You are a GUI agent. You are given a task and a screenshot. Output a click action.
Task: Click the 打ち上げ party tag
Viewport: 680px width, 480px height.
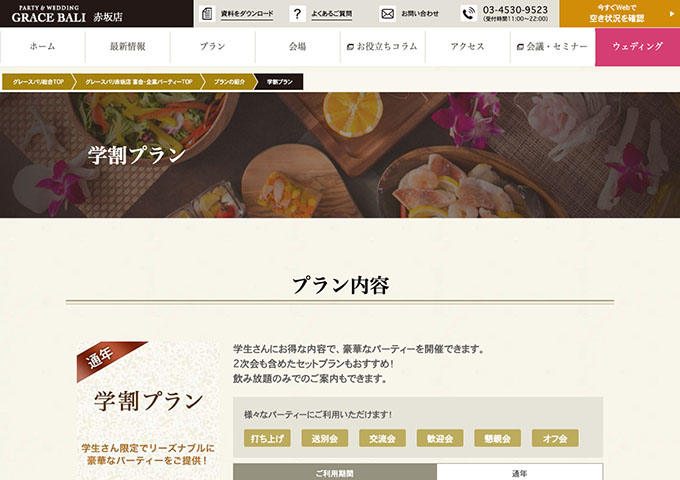point(267,438)
